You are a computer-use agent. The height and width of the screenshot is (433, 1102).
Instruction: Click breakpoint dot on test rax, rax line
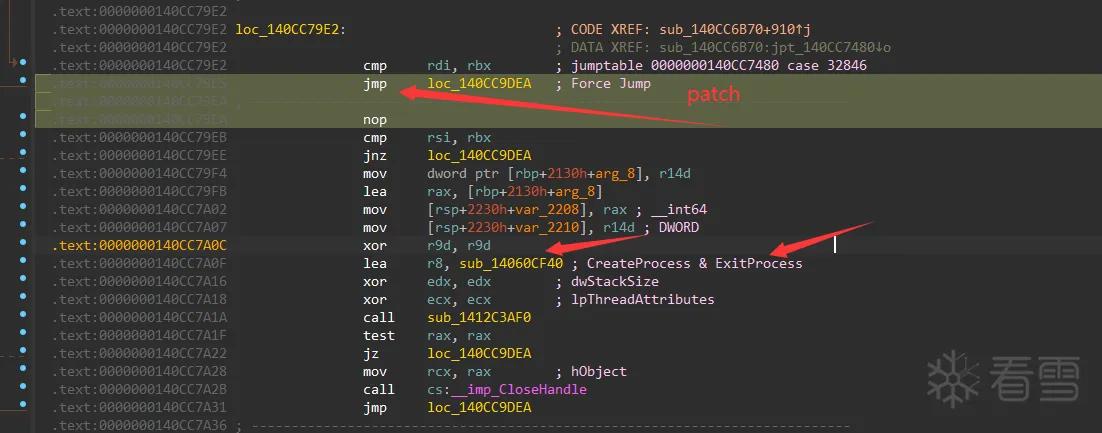click(22, 332)
